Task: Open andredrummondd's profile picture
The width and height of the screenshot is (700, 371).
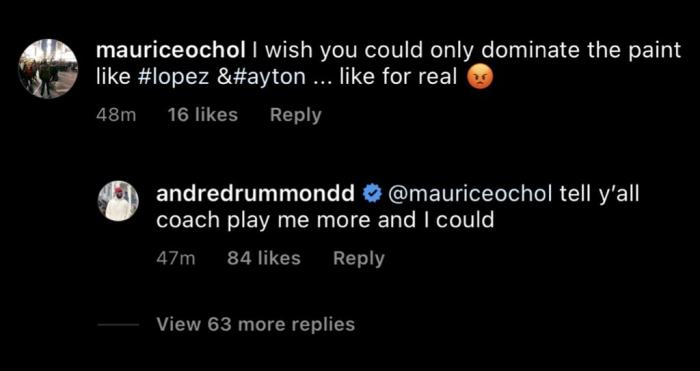Action: coord(118,201)
